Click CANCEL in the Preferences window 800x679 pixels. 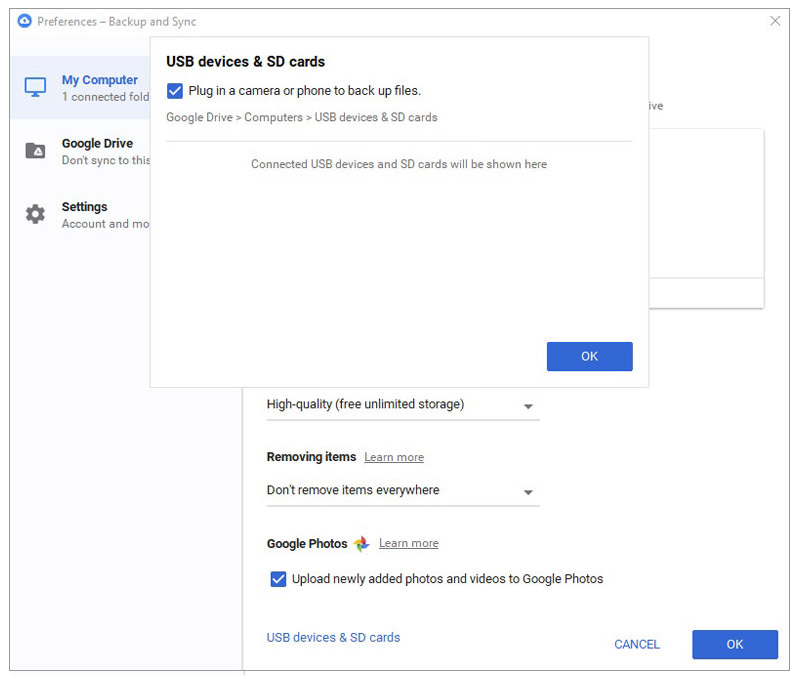[x=637, y=645]
